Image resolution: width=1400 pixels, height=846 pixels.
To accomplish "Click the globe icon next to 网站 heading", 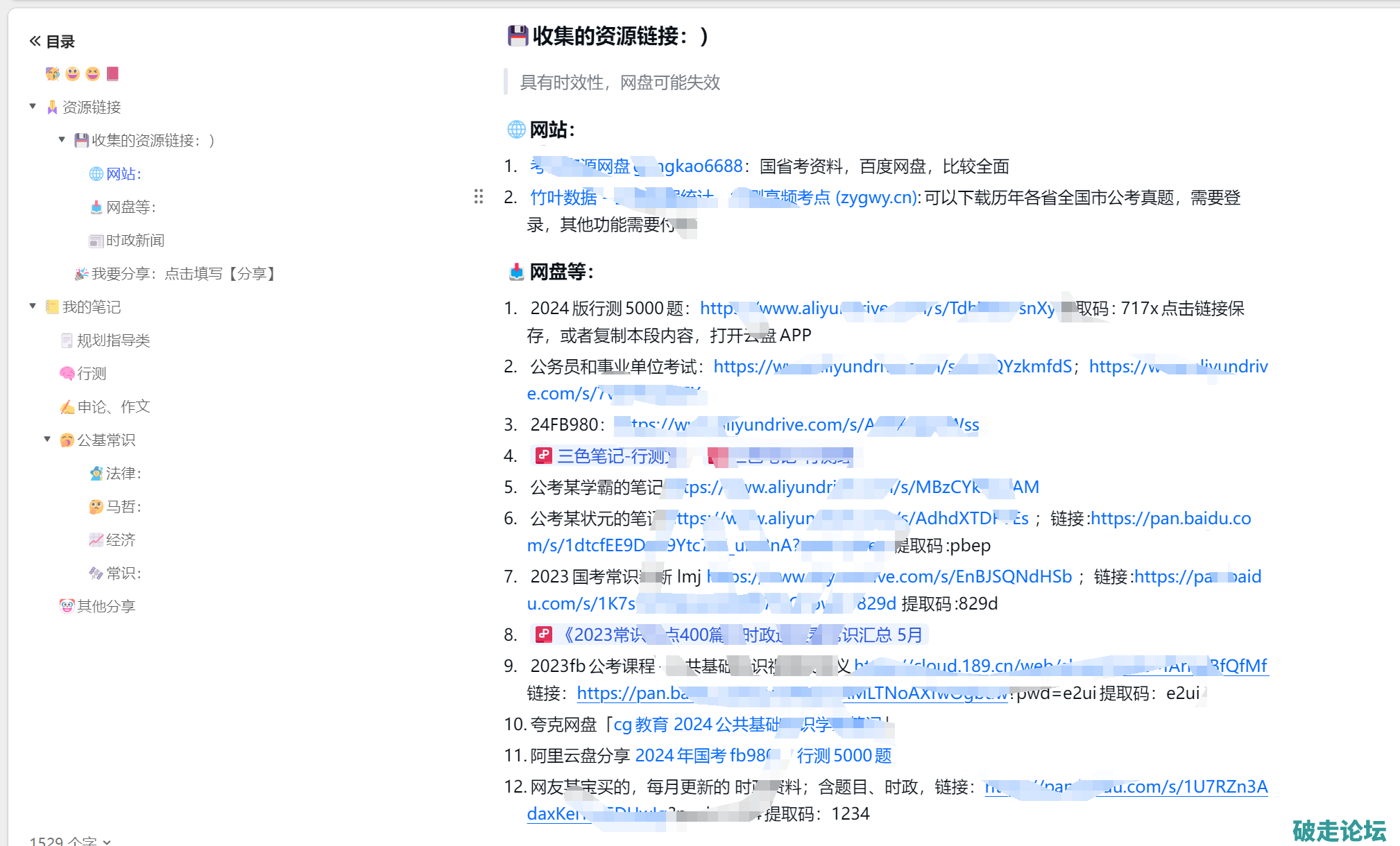I will tap(516, 130).
